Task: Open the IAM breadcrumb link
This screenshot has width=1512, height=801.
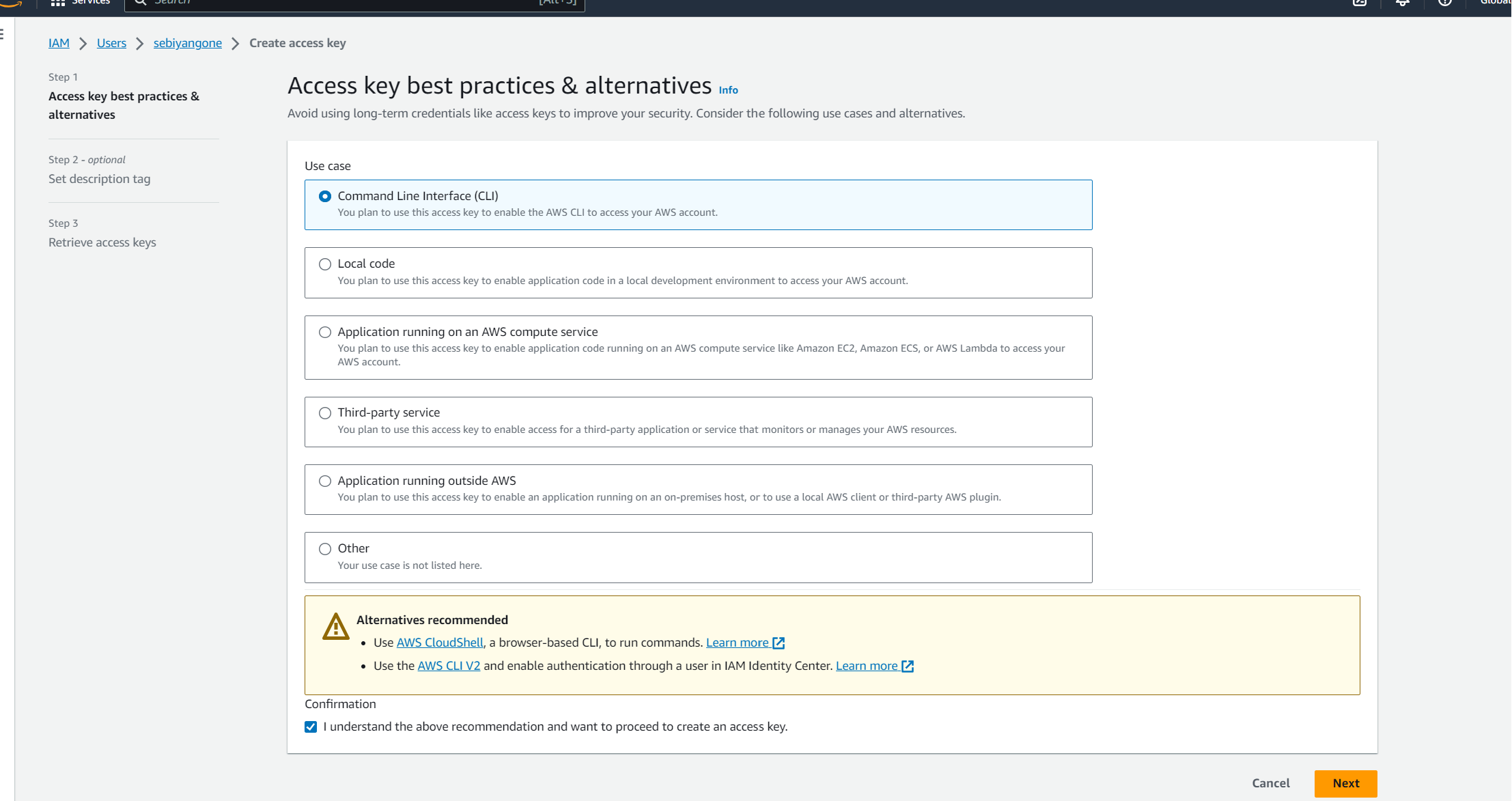Action: 59,43
